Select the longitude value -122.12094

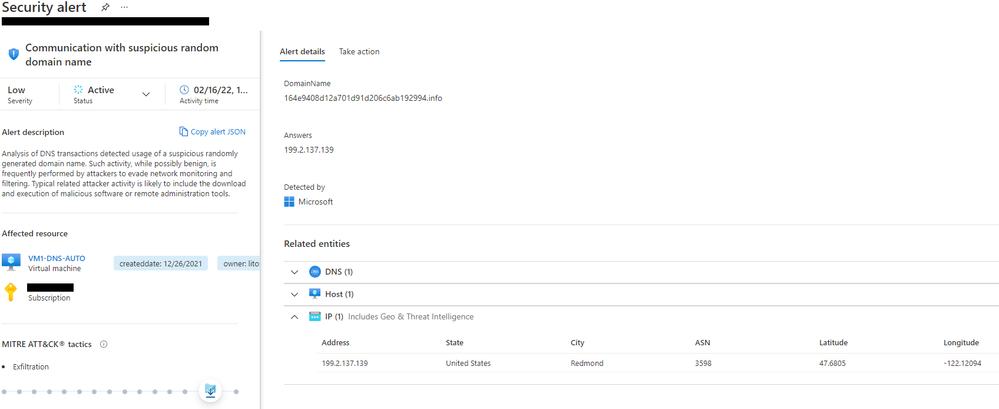coord(965,364)
